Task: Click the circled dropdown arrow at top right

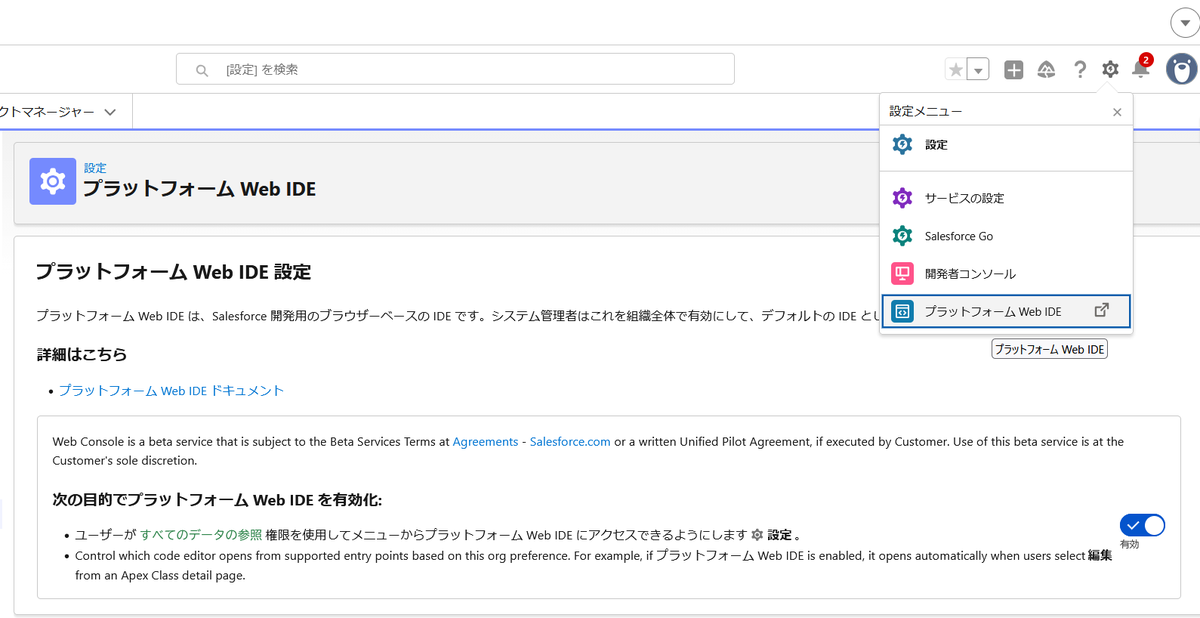Action: coord(1186,24)
